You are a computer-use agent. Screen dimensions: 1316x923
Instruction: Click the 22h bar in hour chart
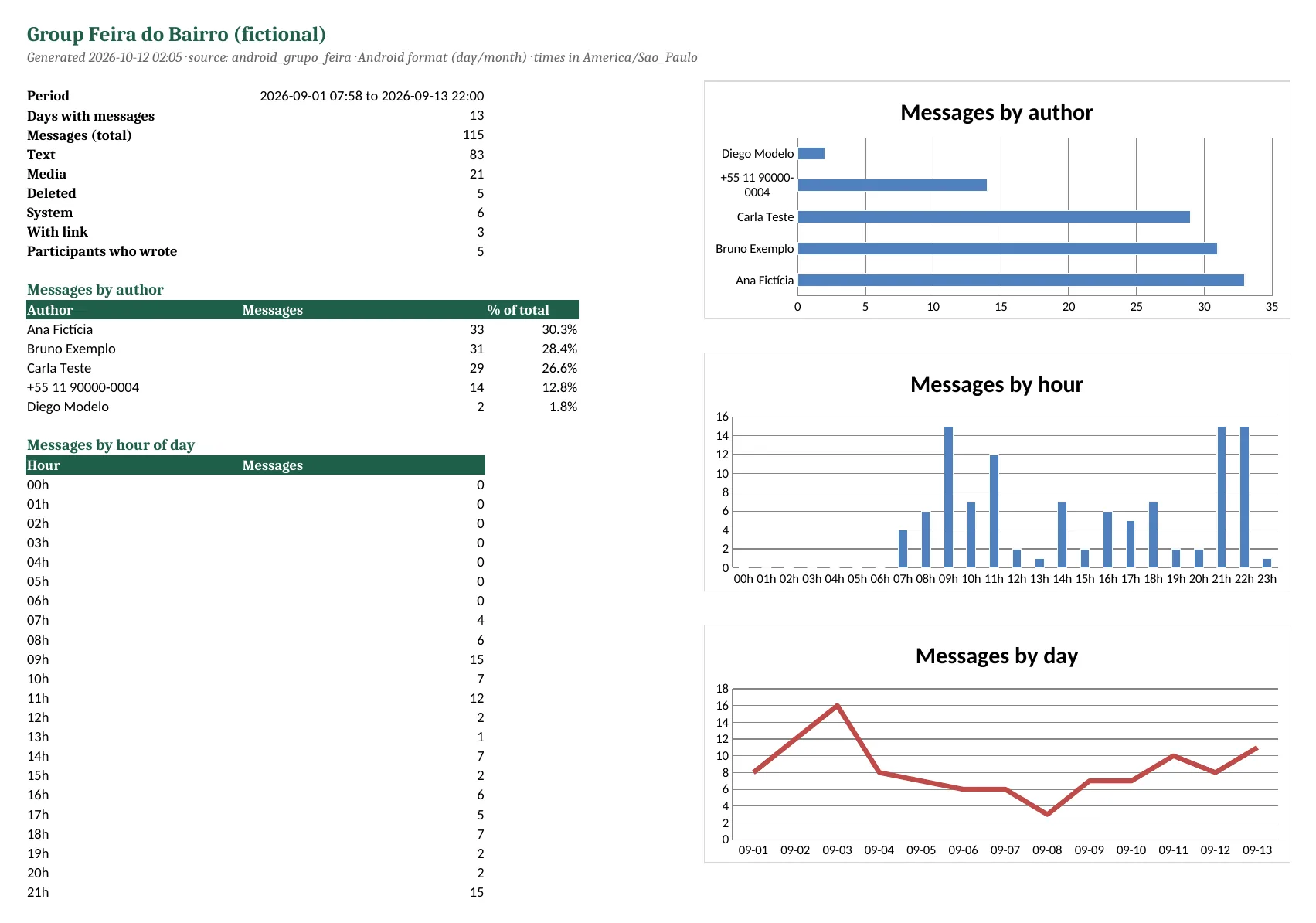pos(1244,497)
